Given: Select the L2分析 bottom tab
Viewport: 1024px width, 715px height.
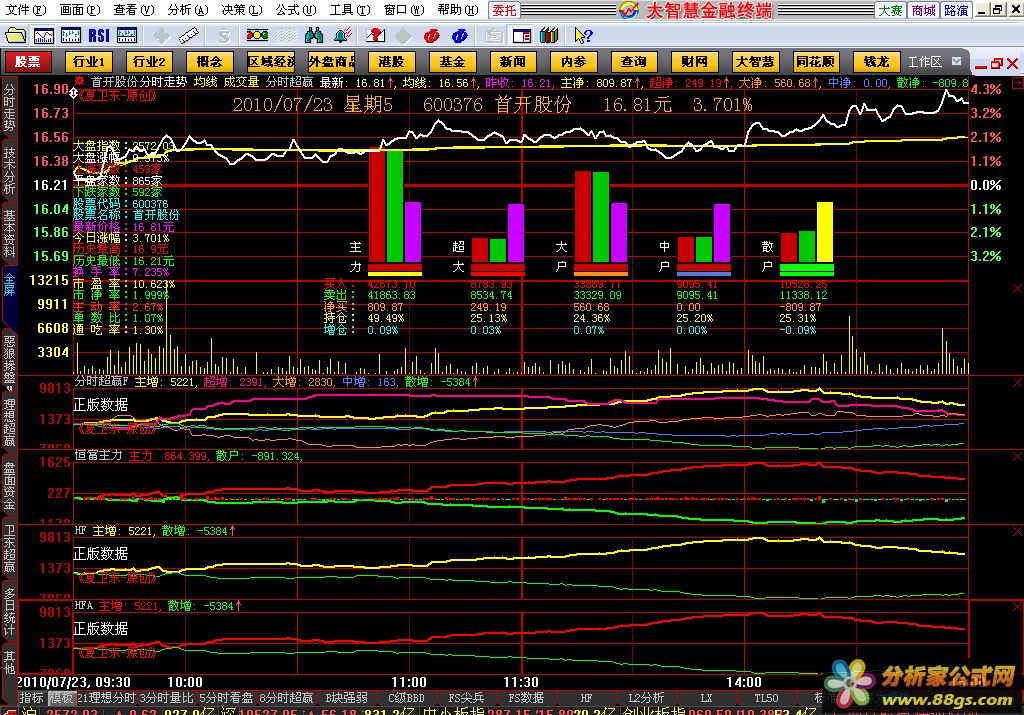Looking at the screenshot, I should pyautogui.click(x=647, y=697).
